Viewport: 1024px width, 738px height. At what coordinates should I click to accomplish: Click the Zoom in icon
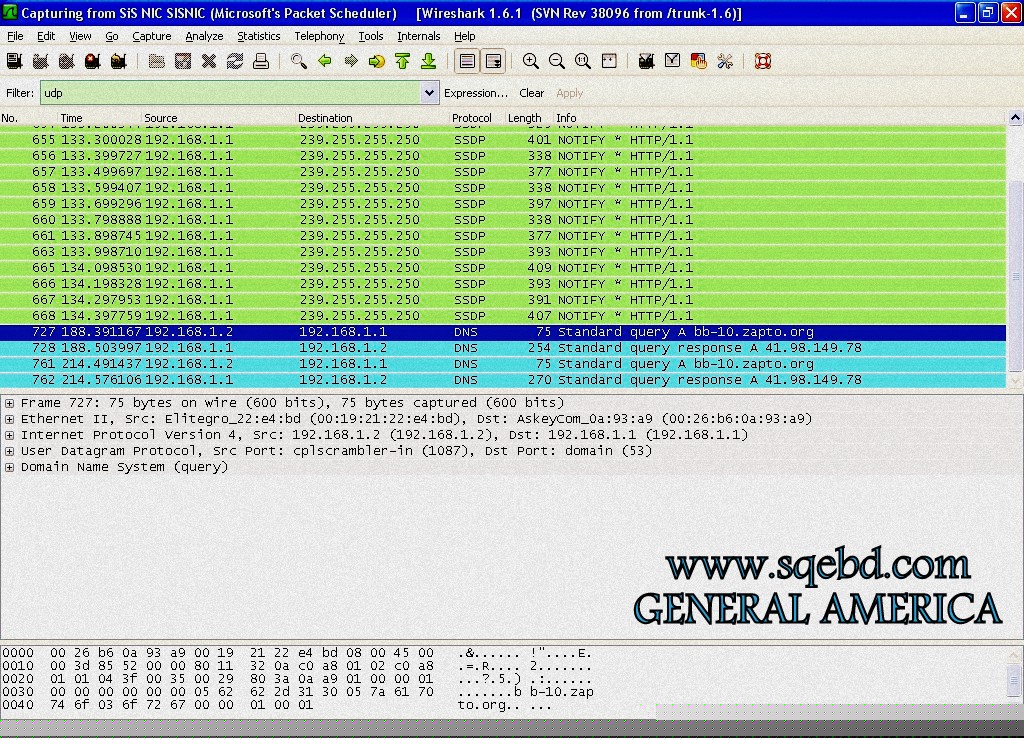pos(531,62)
